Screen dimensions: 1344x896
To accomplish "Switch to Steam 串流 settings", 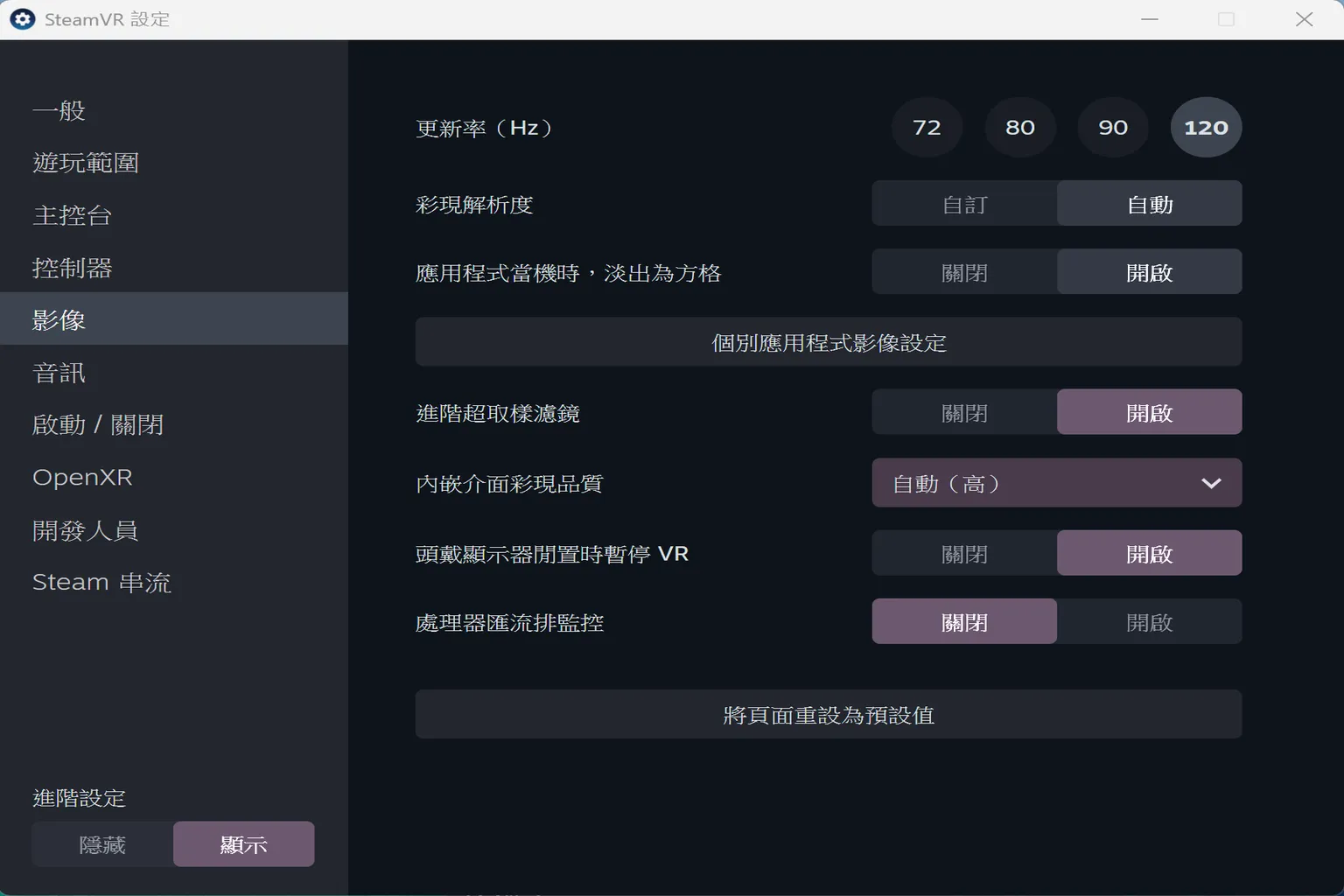I will click(101, 582).
